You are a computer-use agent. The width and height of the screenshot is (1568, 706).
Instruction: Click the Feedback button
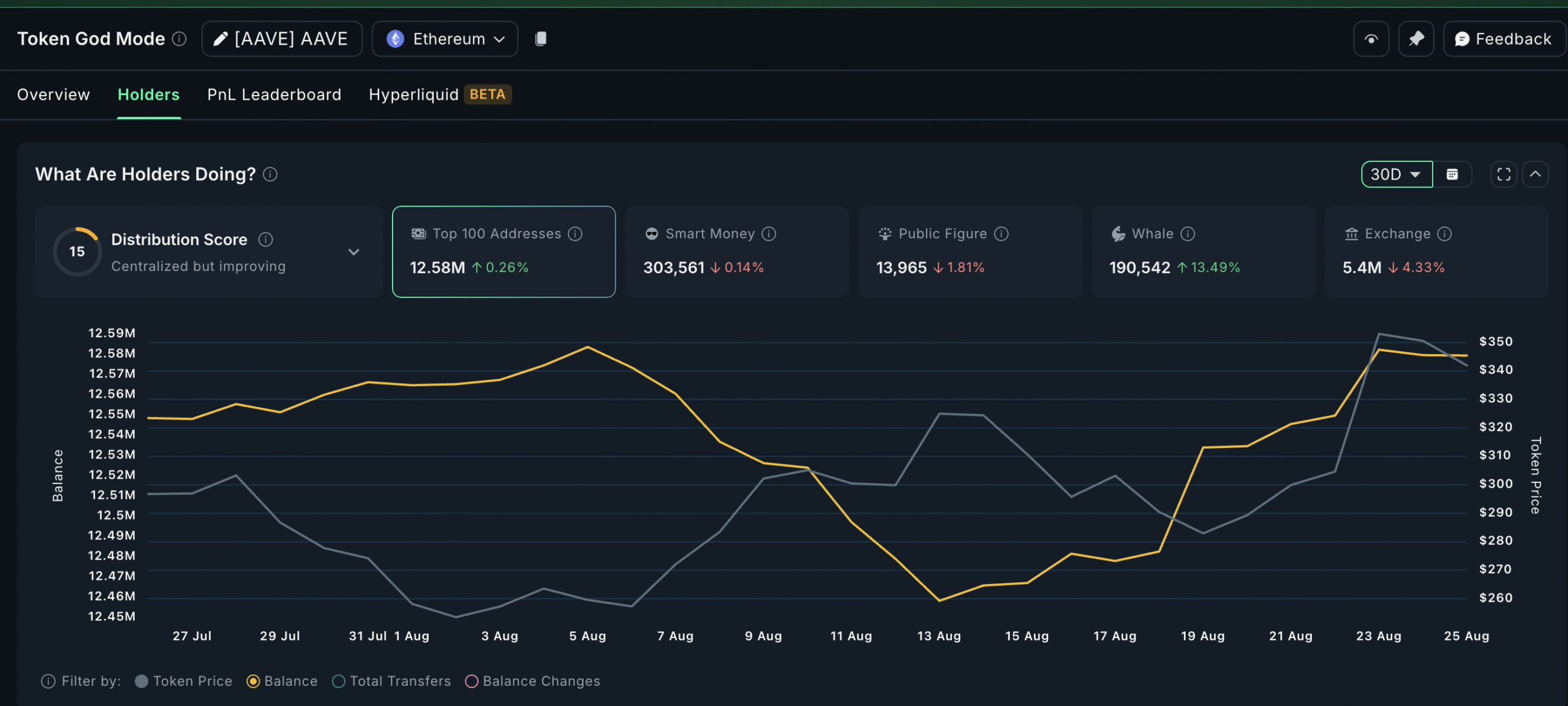(x=1504, y=38)
